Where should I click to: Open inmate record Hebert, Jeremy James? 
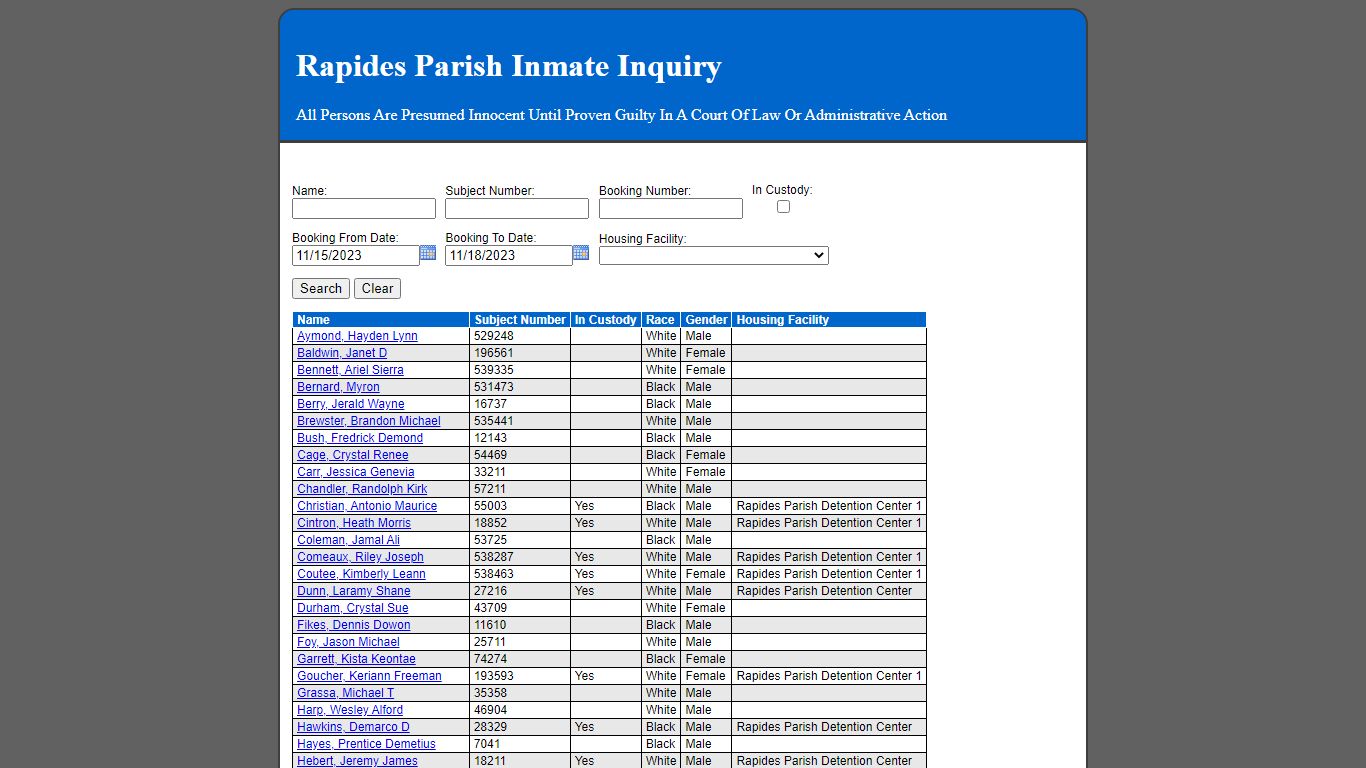pyautogui.click(x=357, y=761)
